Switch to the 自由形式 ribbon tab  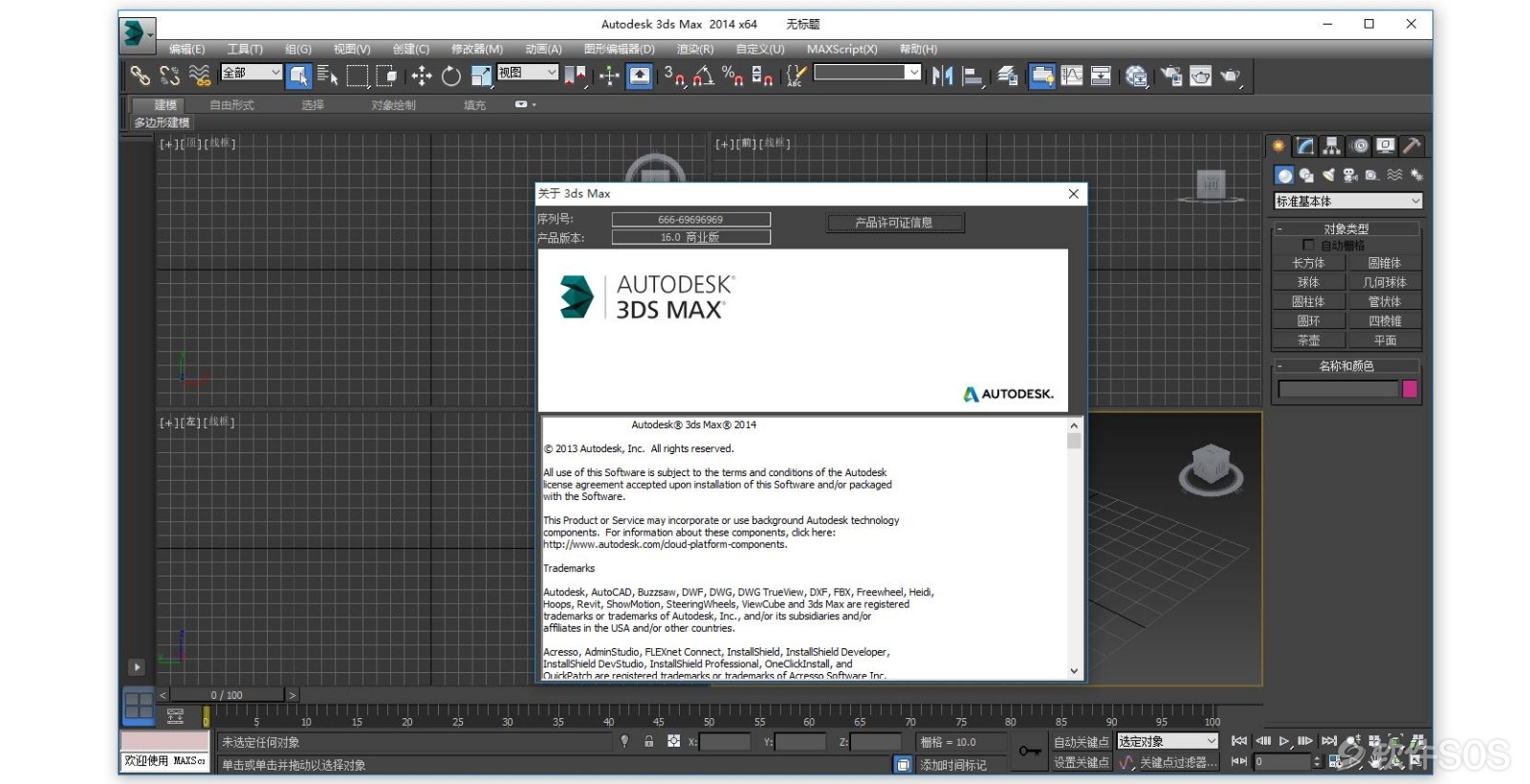click(231, 105)
